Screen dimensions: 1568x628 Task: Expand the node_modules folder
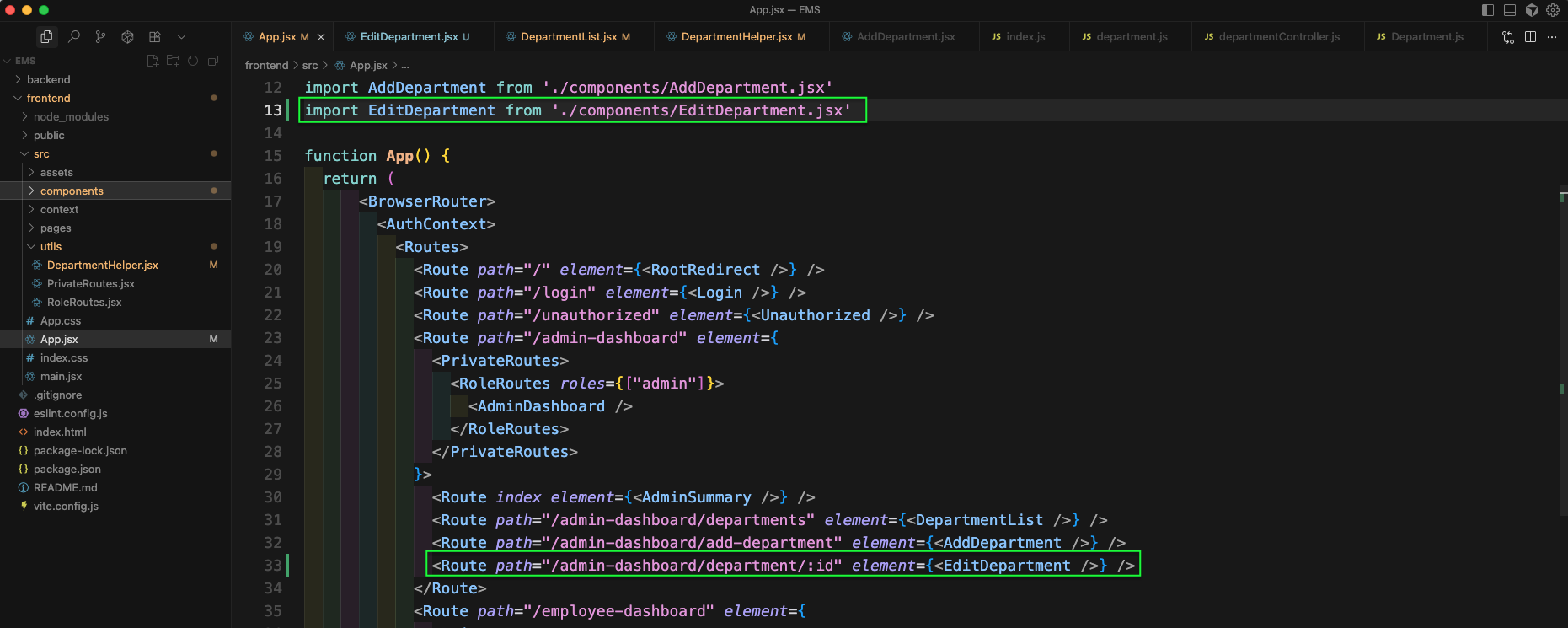tap(115, 116)
